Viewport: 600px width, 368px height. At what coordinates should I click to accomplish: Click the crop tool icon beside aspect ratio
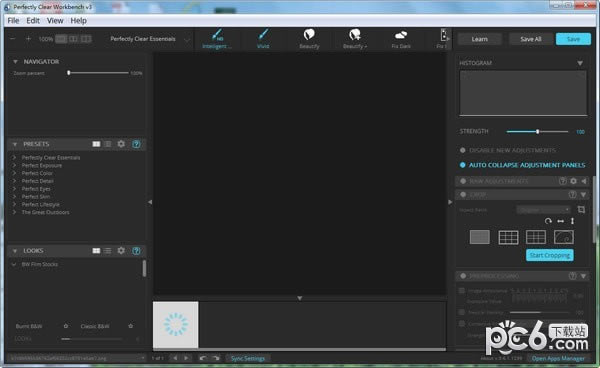pyautogui.click(x=581, y=209)
